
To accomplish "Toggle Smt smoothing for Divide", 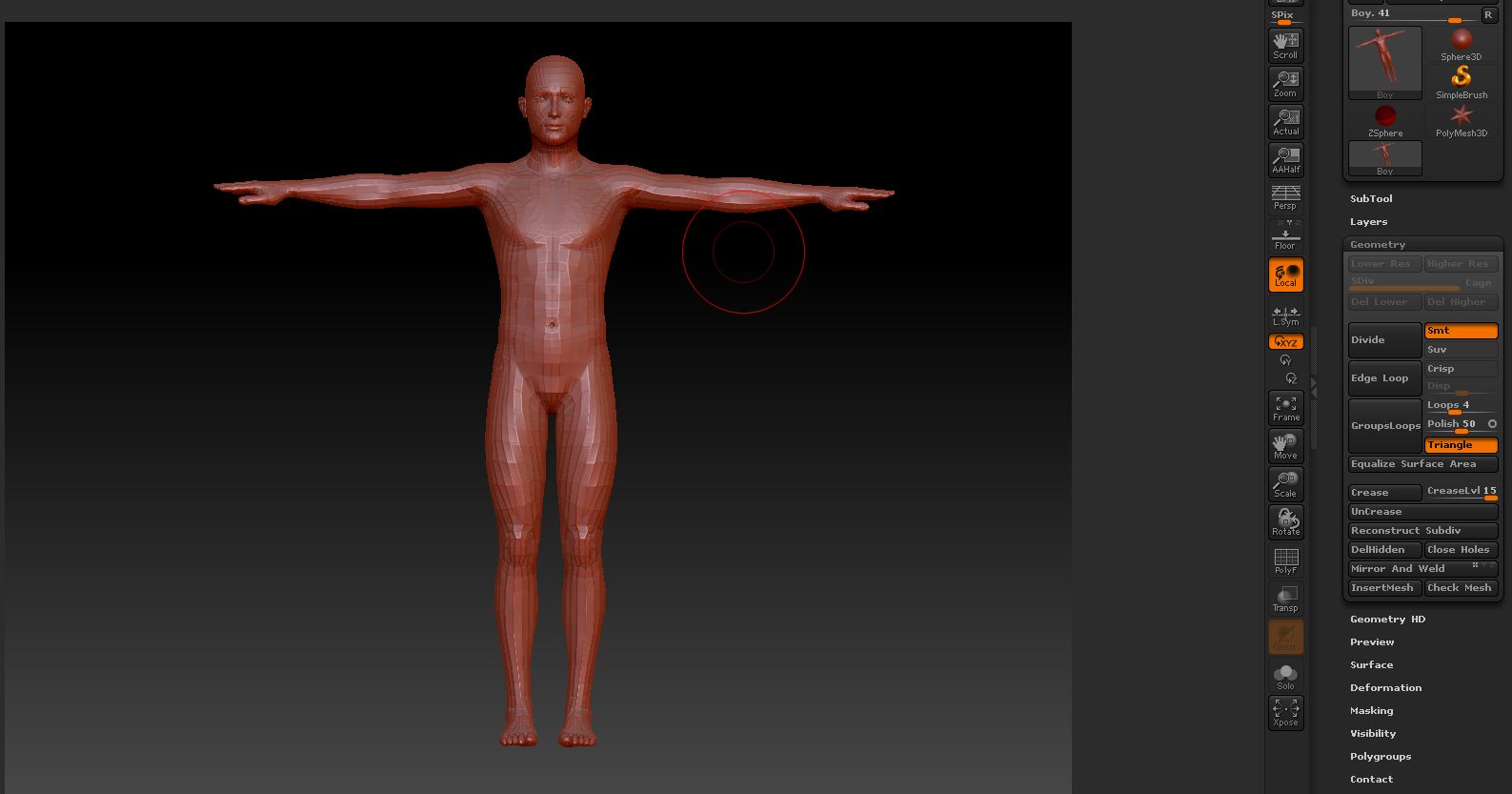I will 1461,331.
